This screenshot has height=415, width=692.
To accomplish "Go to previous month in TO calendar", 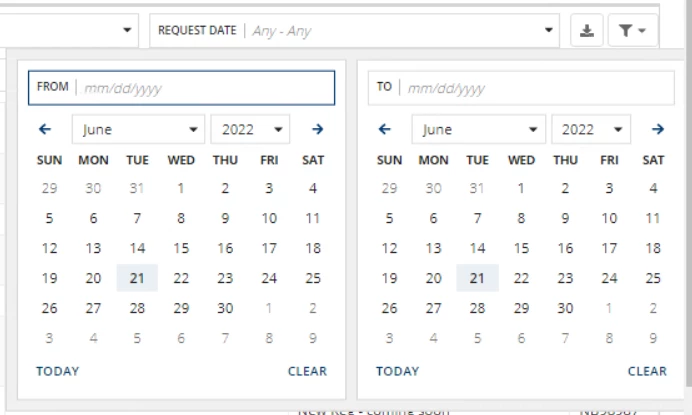I will [385, 129].
